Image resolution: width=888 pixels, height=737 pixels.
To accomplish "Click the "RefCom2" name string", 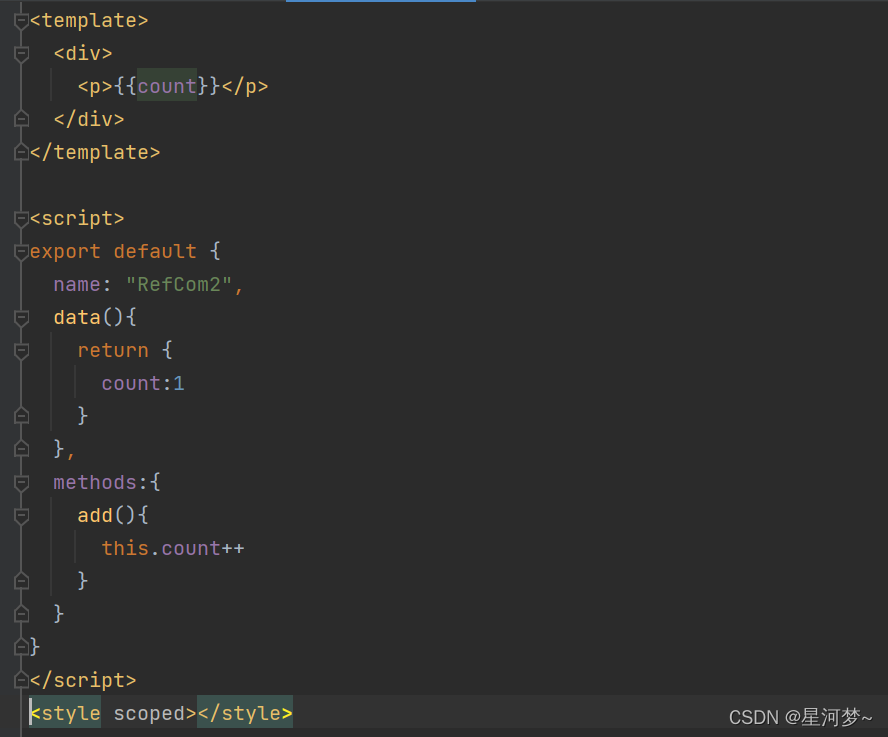I will pyautogui.click(x=179, y=285).
